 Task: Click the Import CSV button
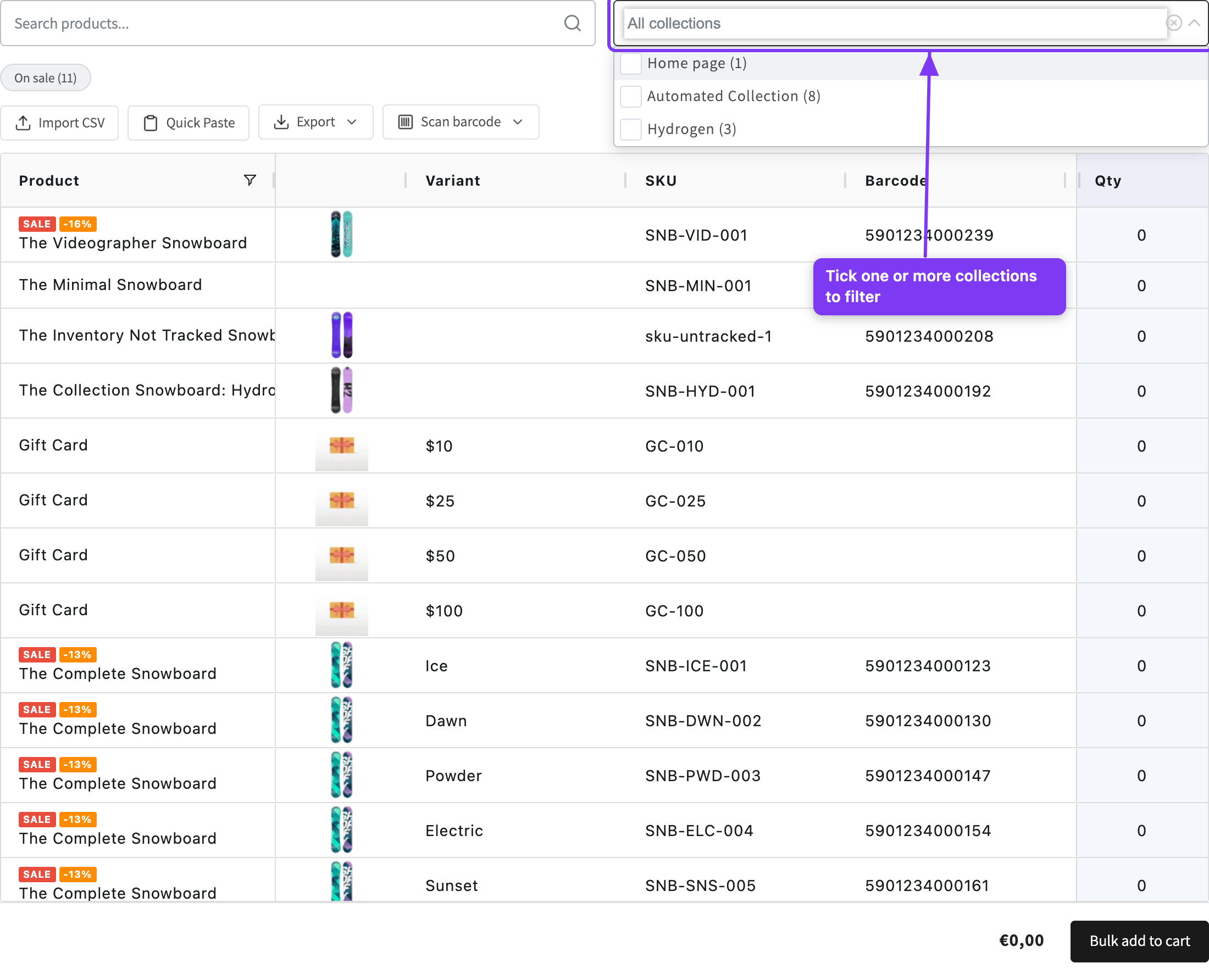pyautogui.click(x=60, y=122)
